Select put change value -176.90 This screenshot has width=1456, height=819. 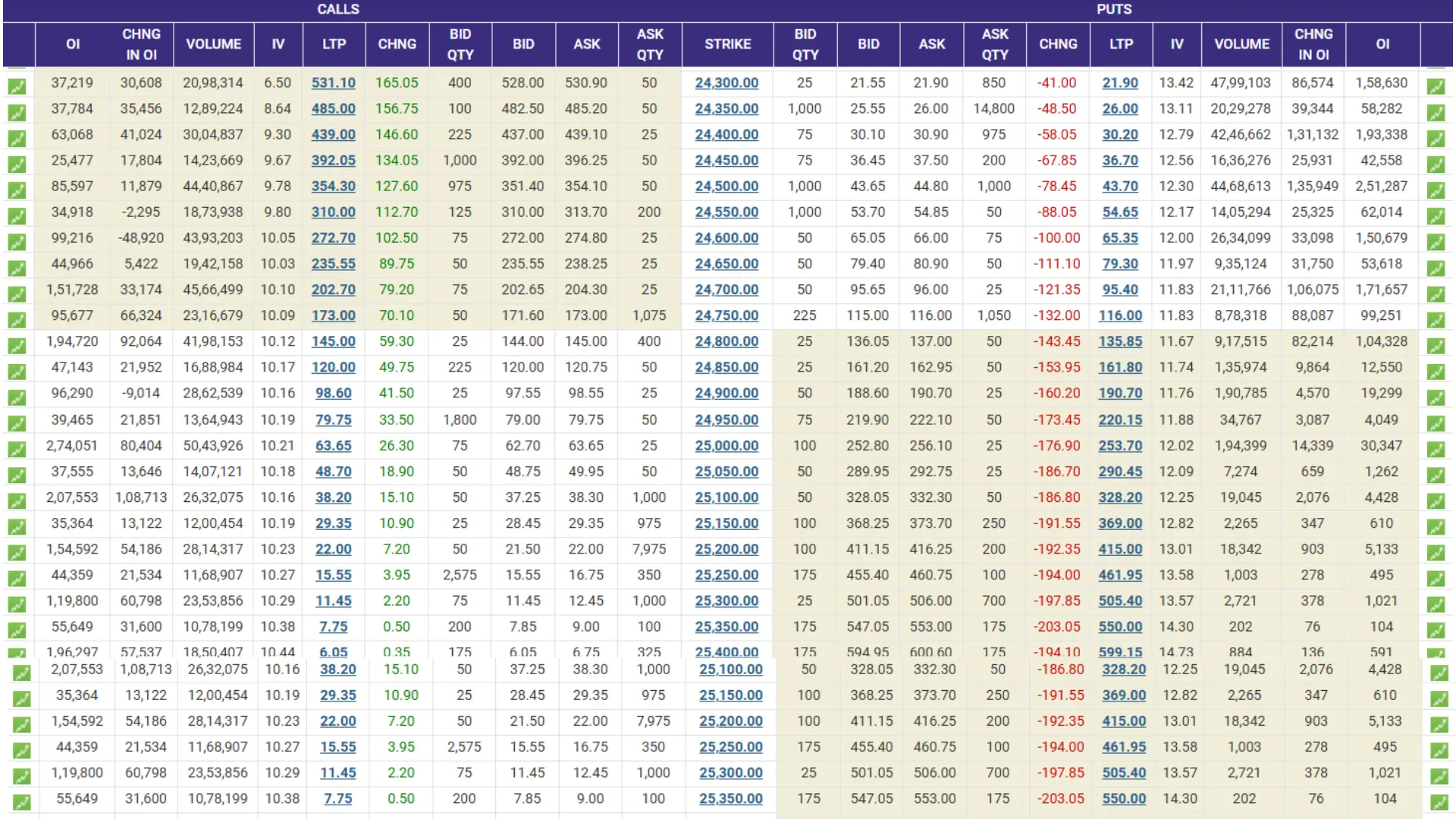1057,445
